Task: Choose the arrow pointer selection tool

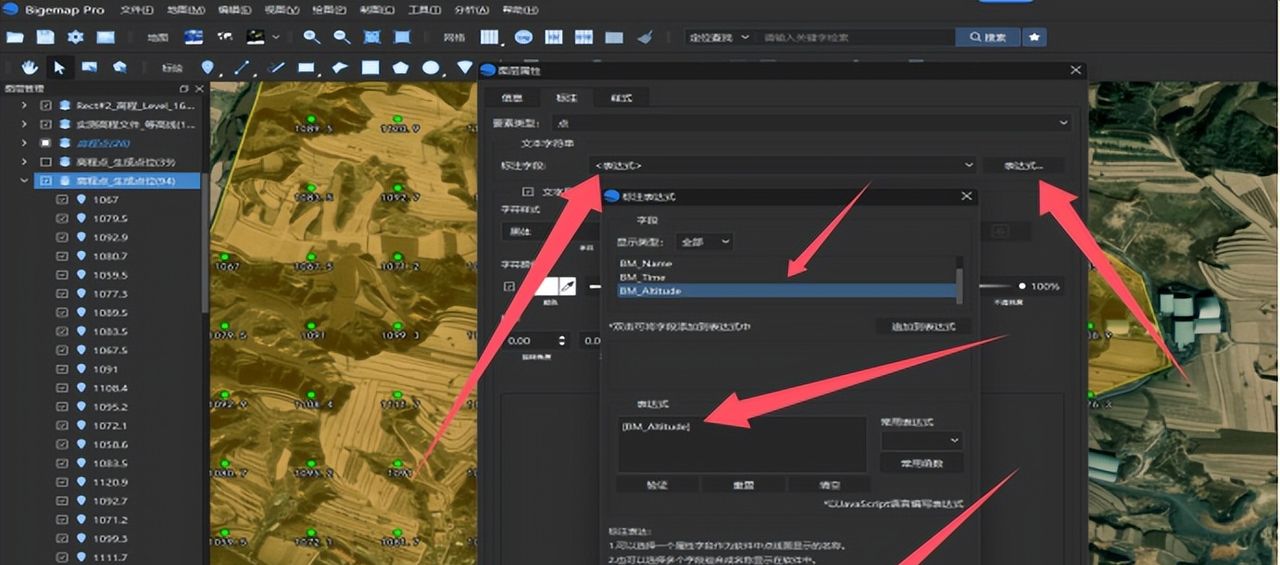Action: tap(60, 67)
